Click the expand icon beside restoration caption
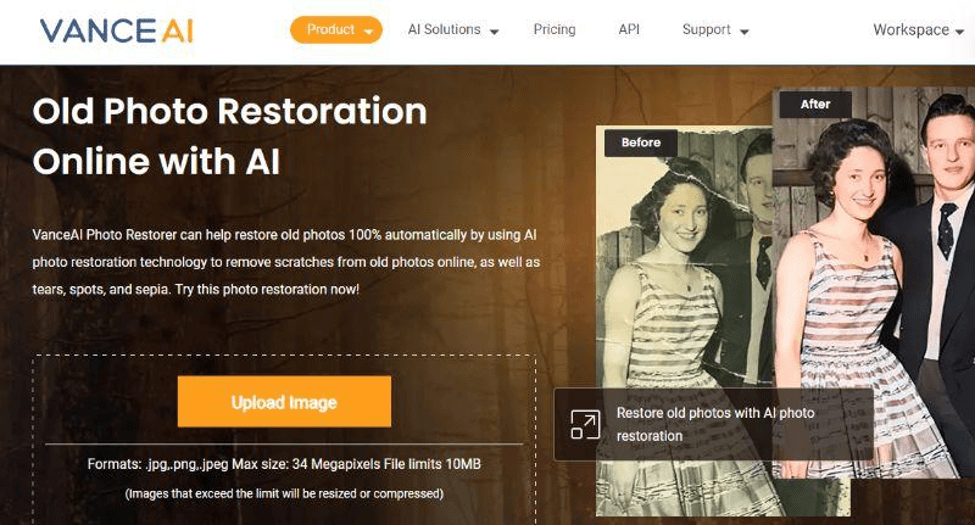The height and width of the screenshot is (527, 977). tap(585, 424)
